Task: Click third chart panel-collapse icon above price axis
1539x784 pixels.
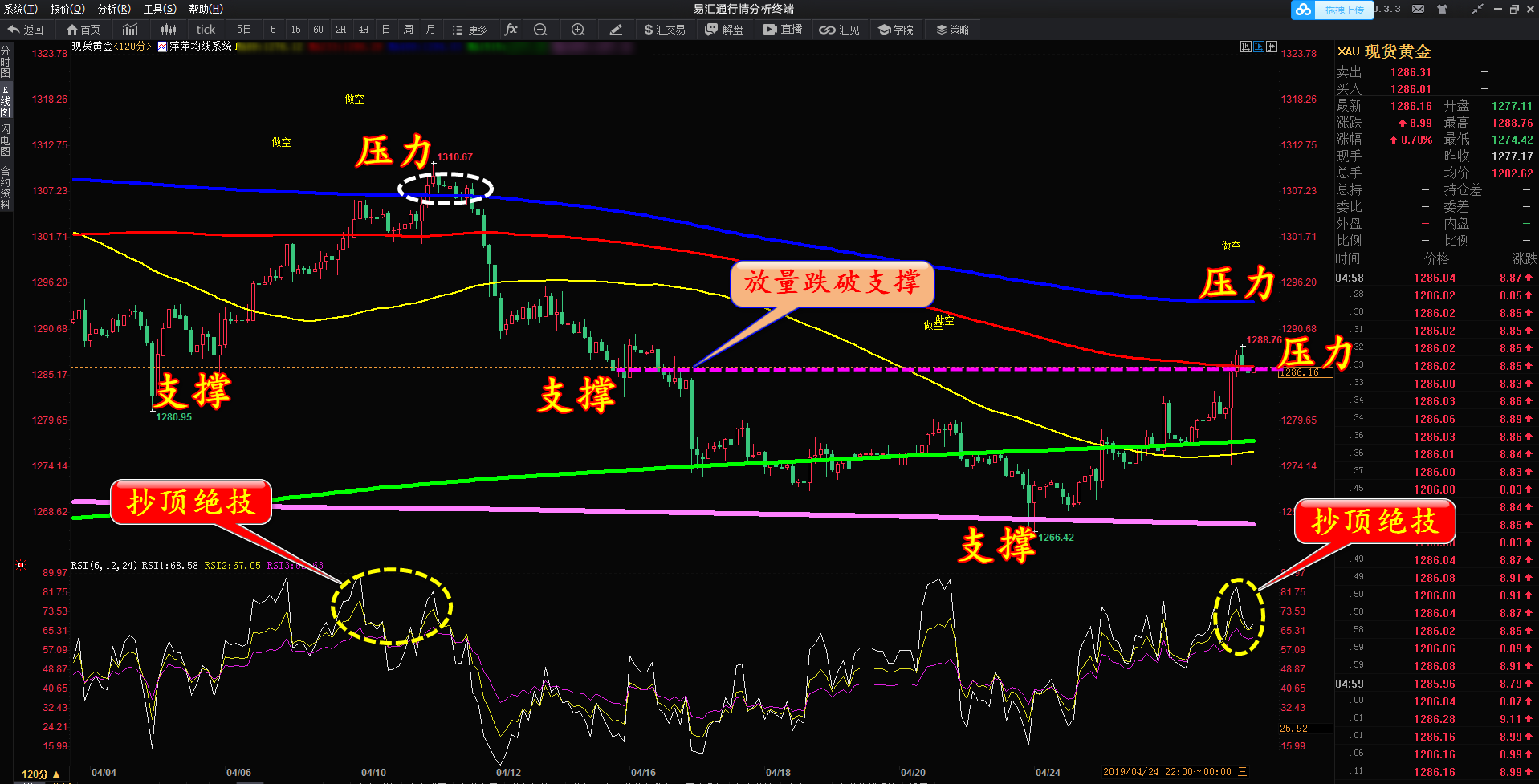Action: point(1272,47)
